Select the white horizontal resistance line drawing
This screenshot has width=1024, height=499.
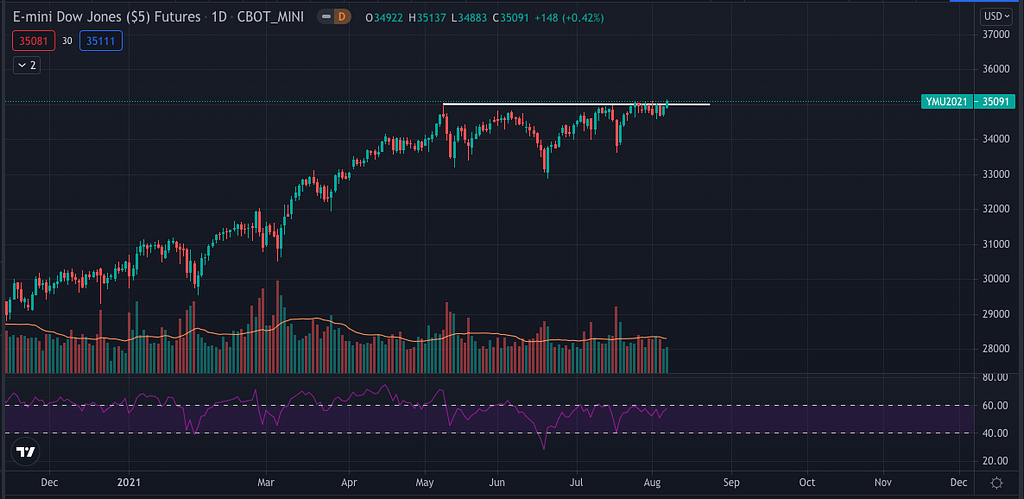click(575, 104)
